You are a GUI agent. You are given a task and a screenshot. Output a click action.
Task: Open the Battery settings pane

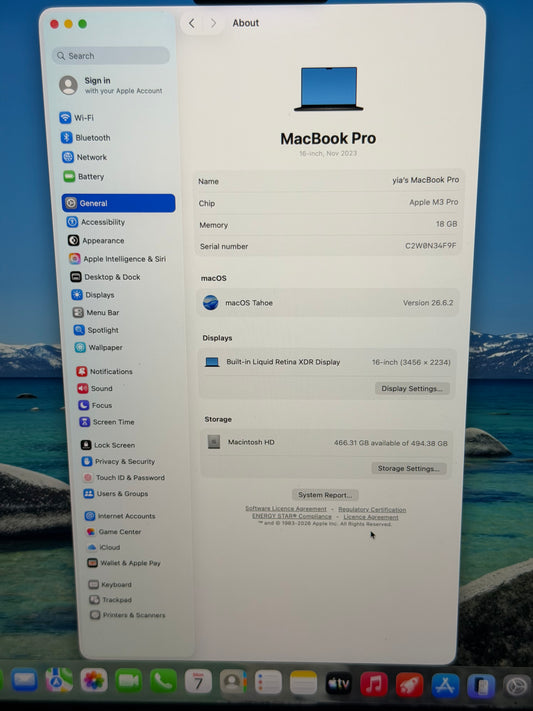[x=84, y=176]
